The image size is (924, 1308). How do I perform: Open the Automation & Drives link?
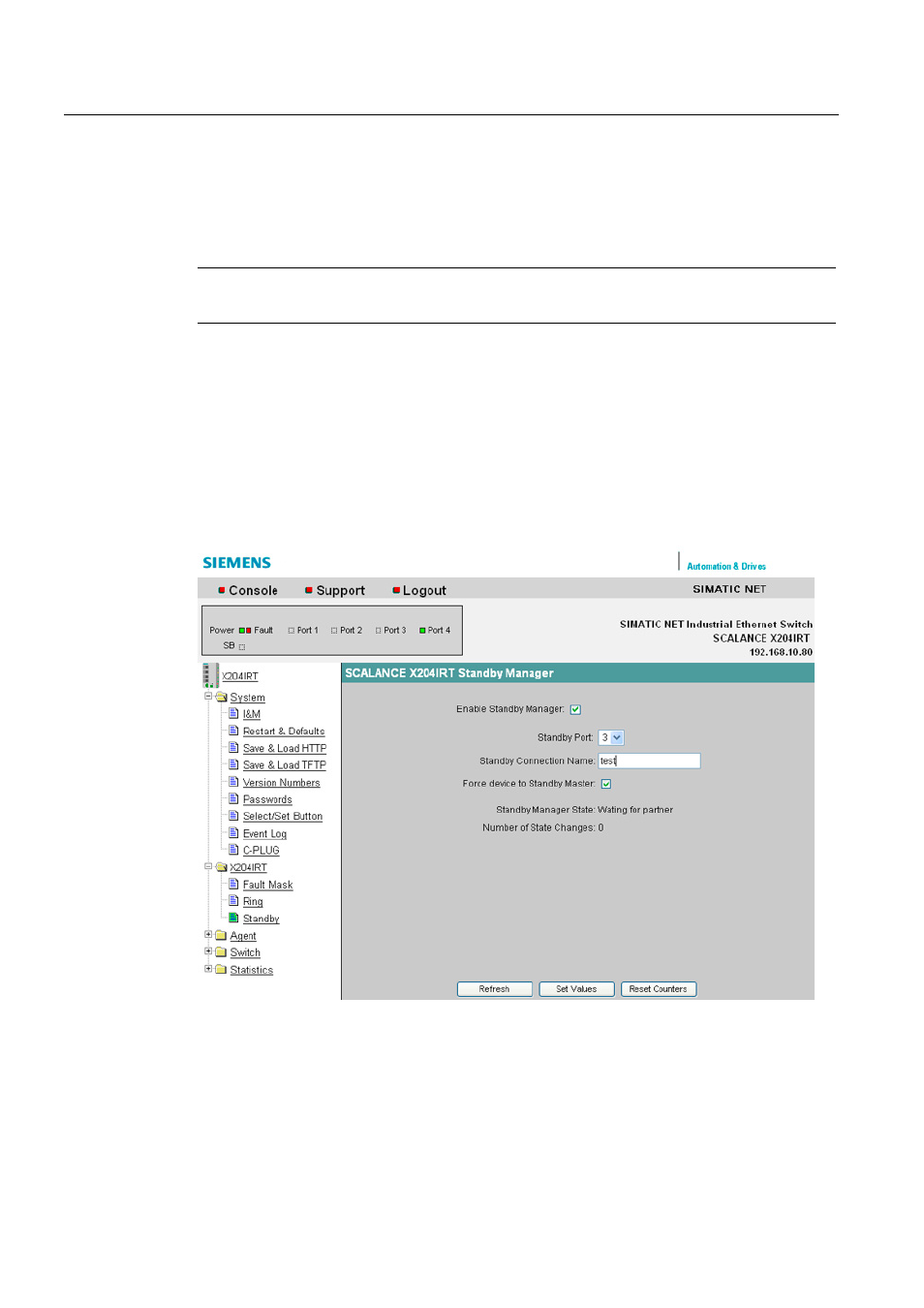coord(726,567)
